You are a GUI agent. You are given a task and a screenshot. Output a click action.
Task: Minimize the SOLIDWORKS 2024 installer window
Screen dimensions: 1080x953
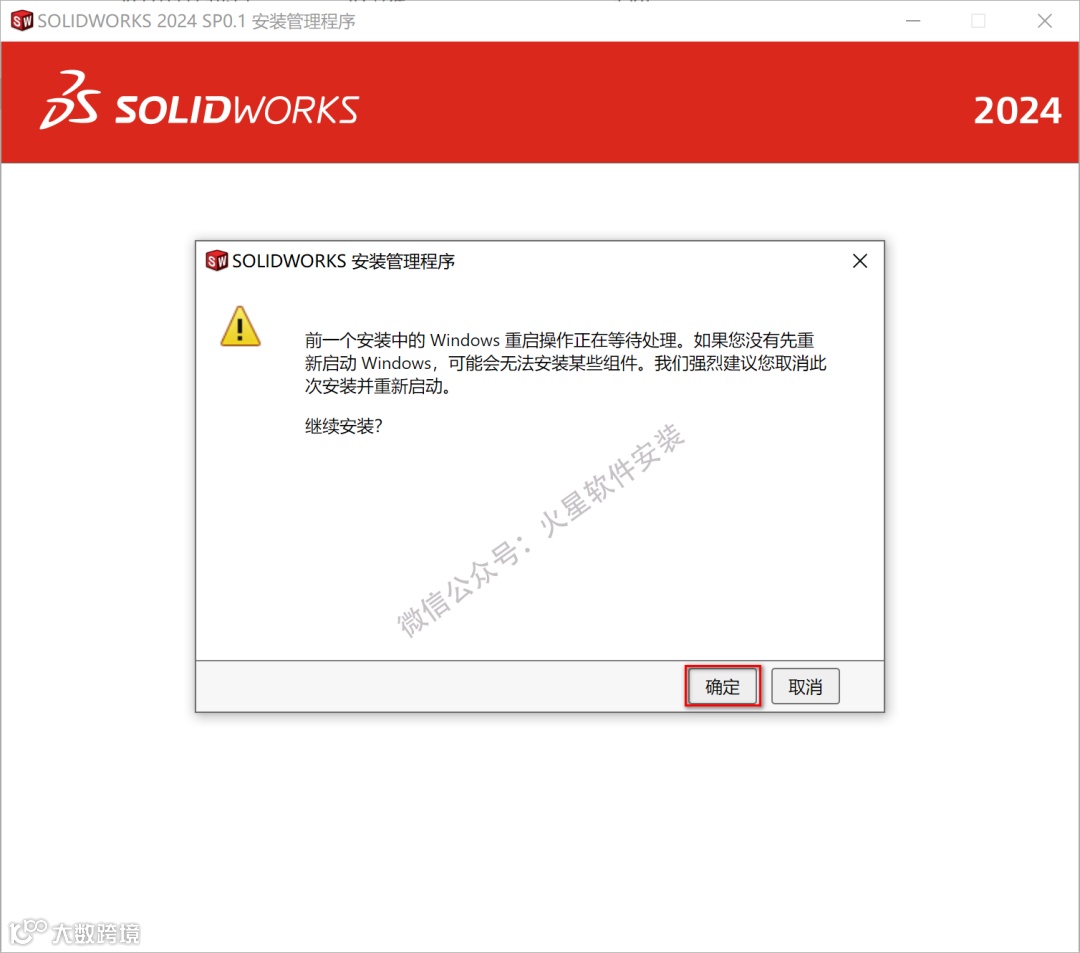click(x=913, y=21)
